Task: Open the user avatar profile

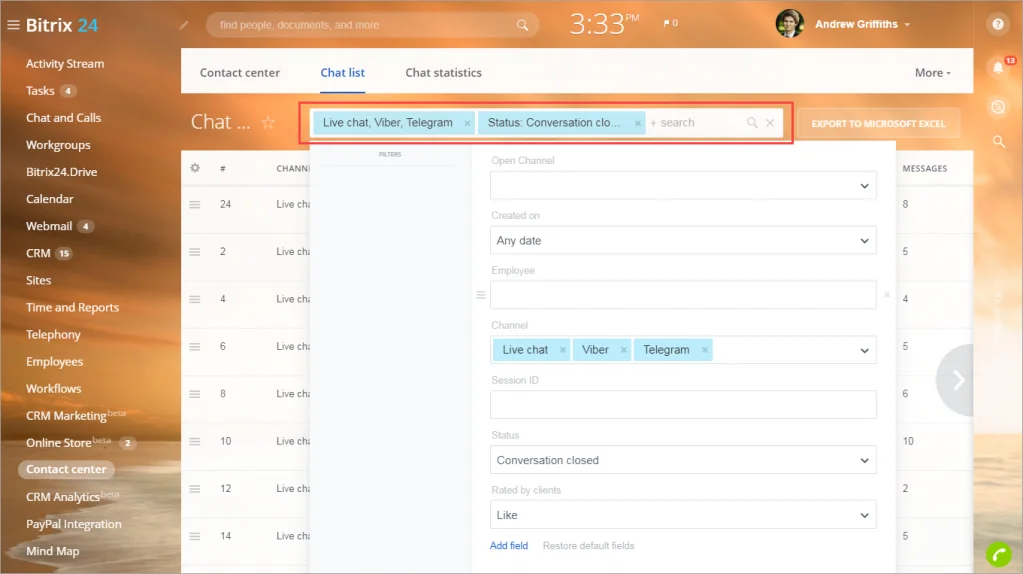Action: point(789,24)
